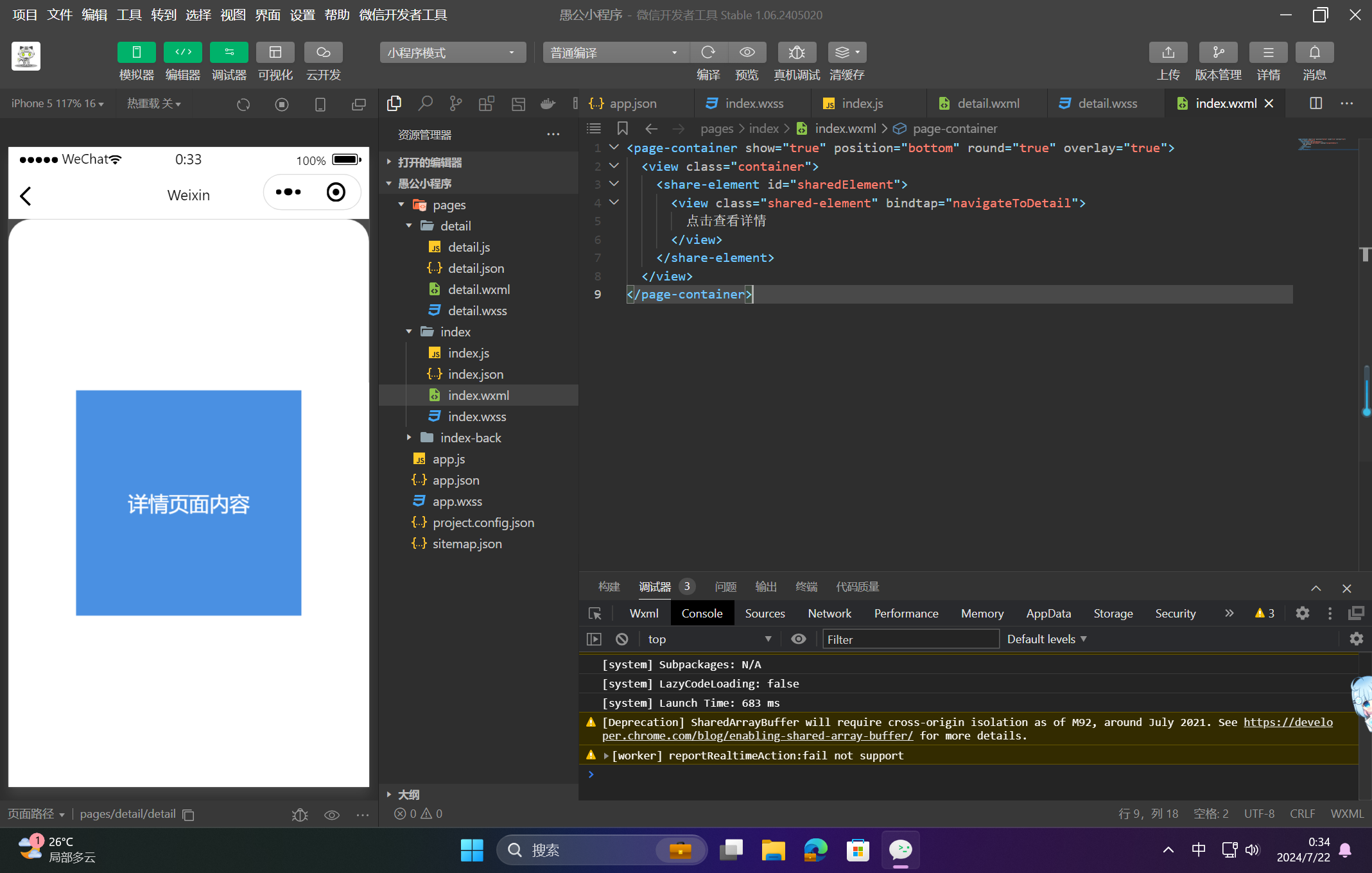Image resolution: width=1372 pixels, height=873 pixels.
Task: Click the 真机调试 bug icon
Action: 796,53
